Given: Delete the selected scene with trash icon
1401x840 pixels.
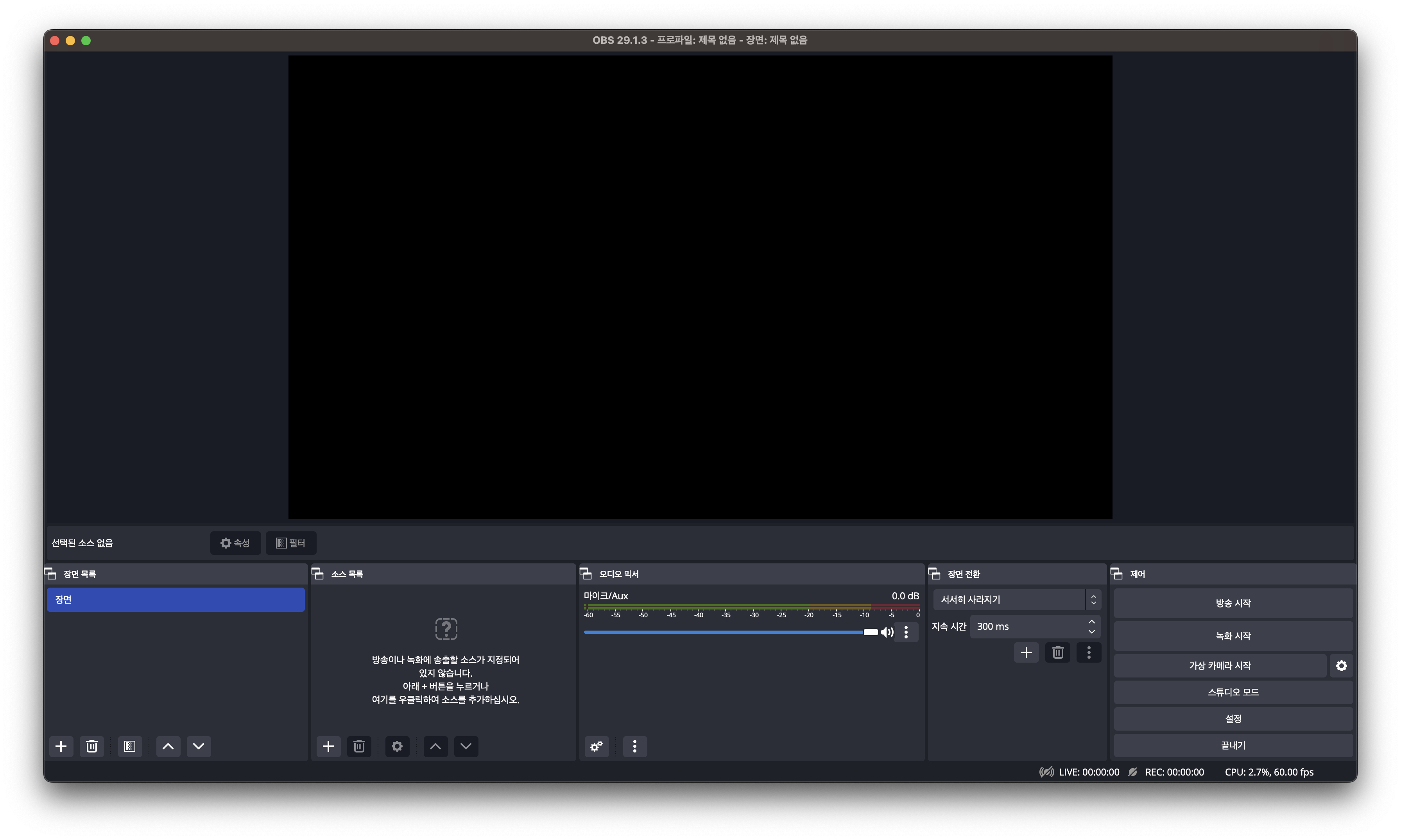Looking at the screenshot, I should [x=92, y=746].
